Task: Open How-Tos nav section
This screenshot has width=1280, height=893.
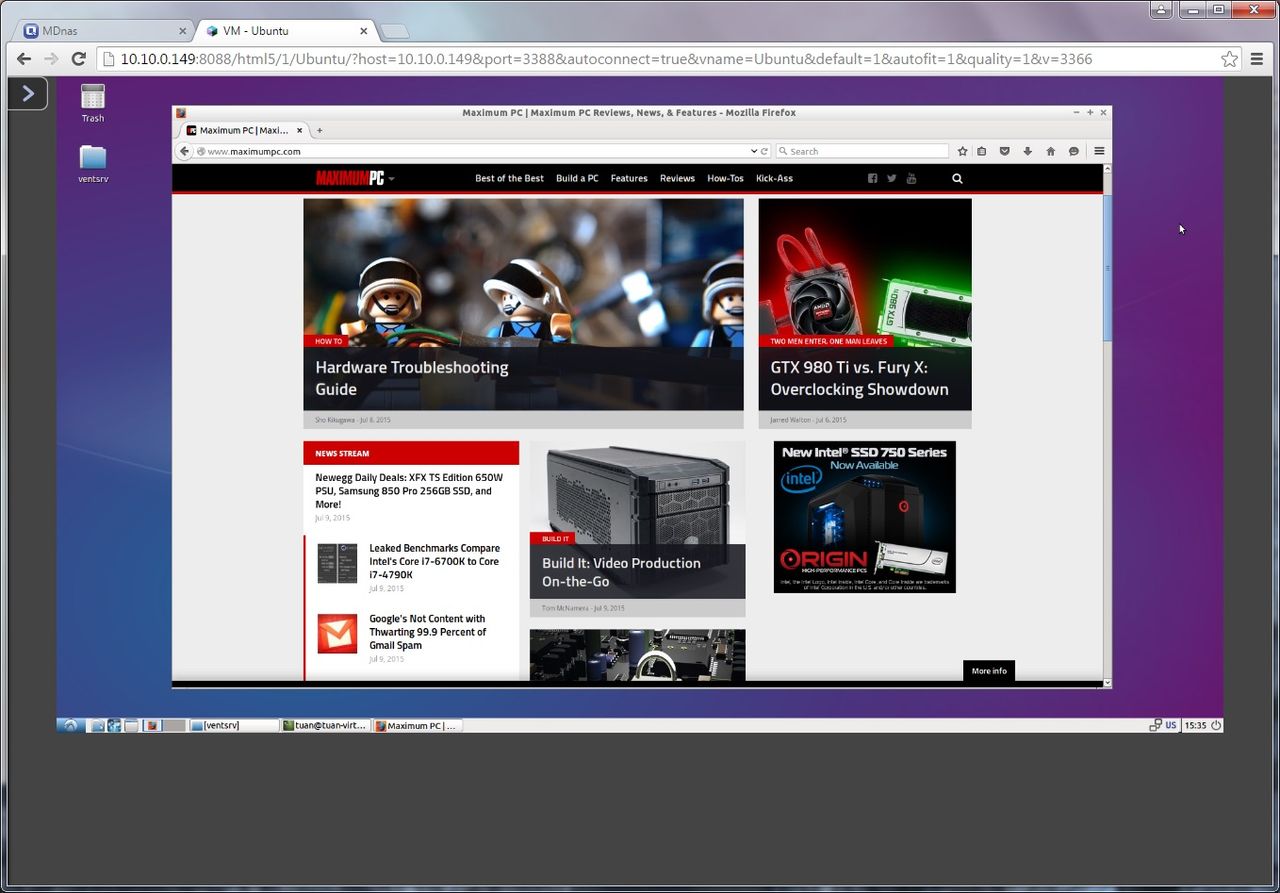Action: (725, 178)
